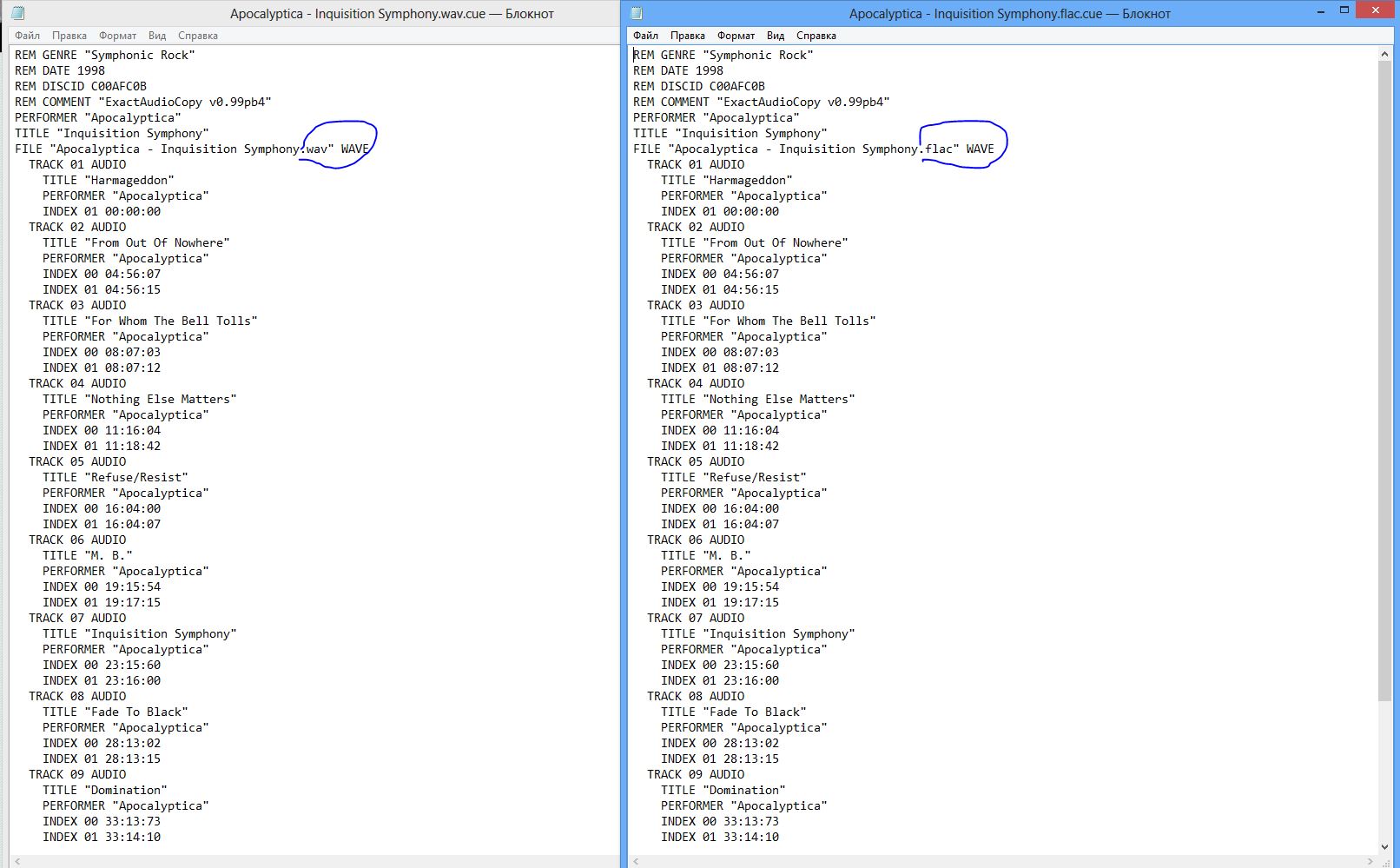The width and height of the screenshot is (1400, 868).
Task: Open the Файл menu in the flac.cue window
Action: click(x=645, y=36)
